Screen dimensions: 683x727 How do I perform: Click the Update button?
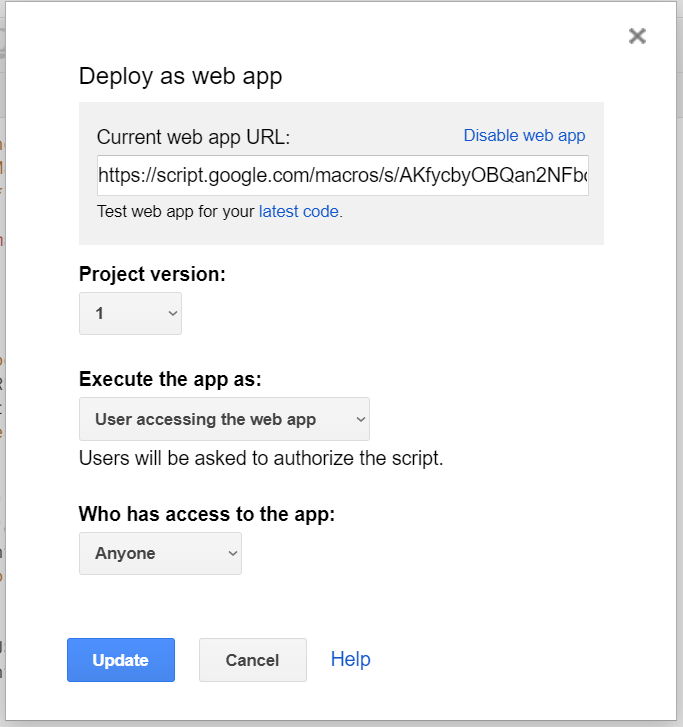pyautogui.click(x=121, y=660)
